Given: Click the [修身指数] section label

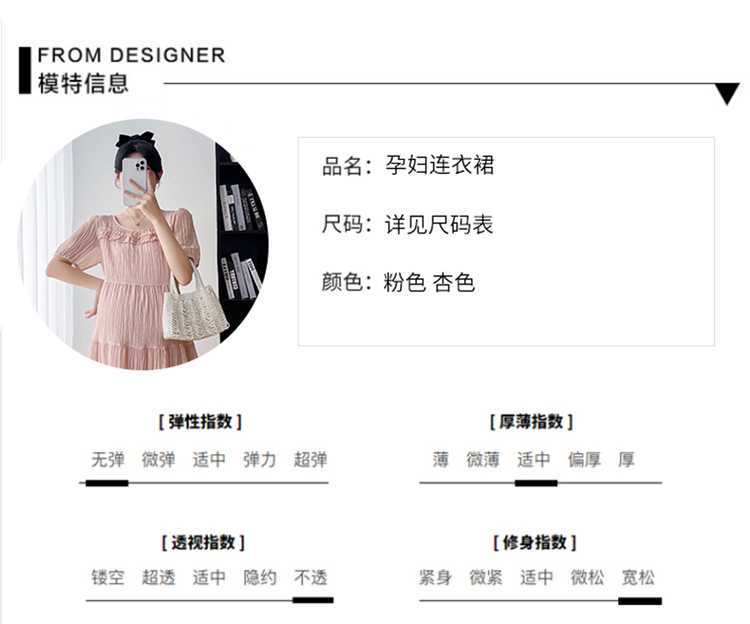Looking at the screenshot, I should (535, 543).
